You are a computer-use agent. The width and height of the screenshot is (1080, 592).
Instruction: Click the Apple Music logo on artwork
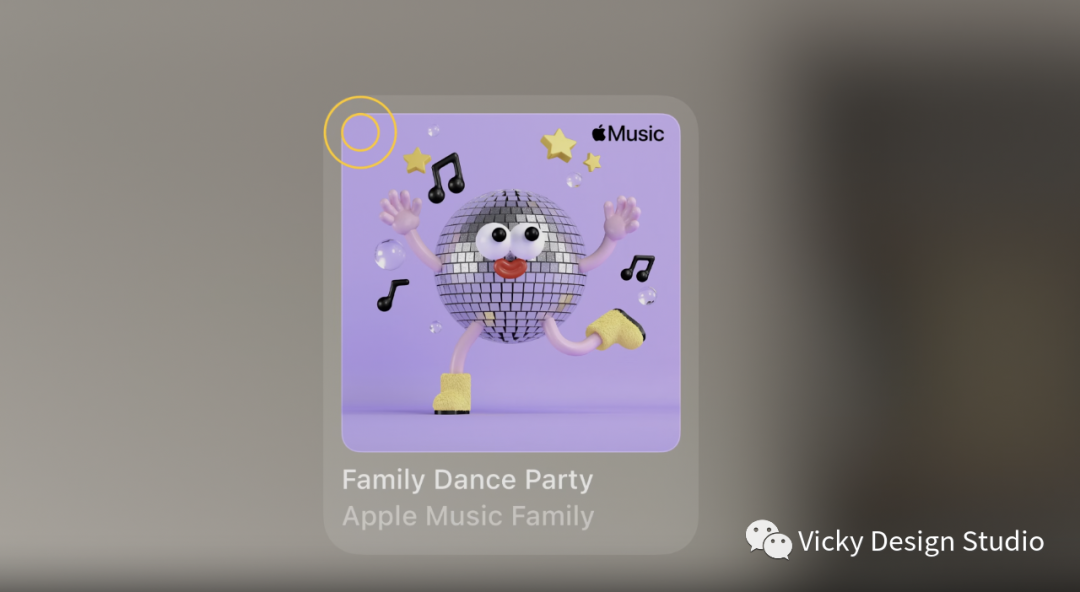627,133
